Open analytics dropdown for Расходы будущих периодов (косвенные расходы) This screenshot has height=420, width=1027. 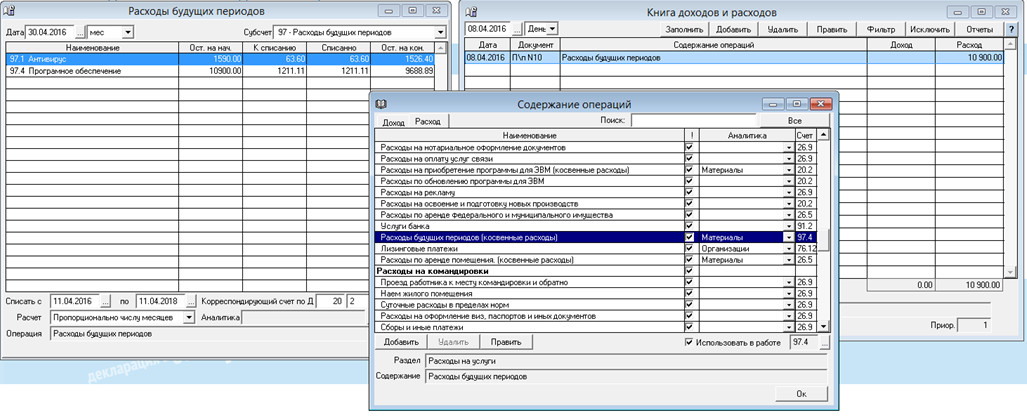click(x=789, y=238)
